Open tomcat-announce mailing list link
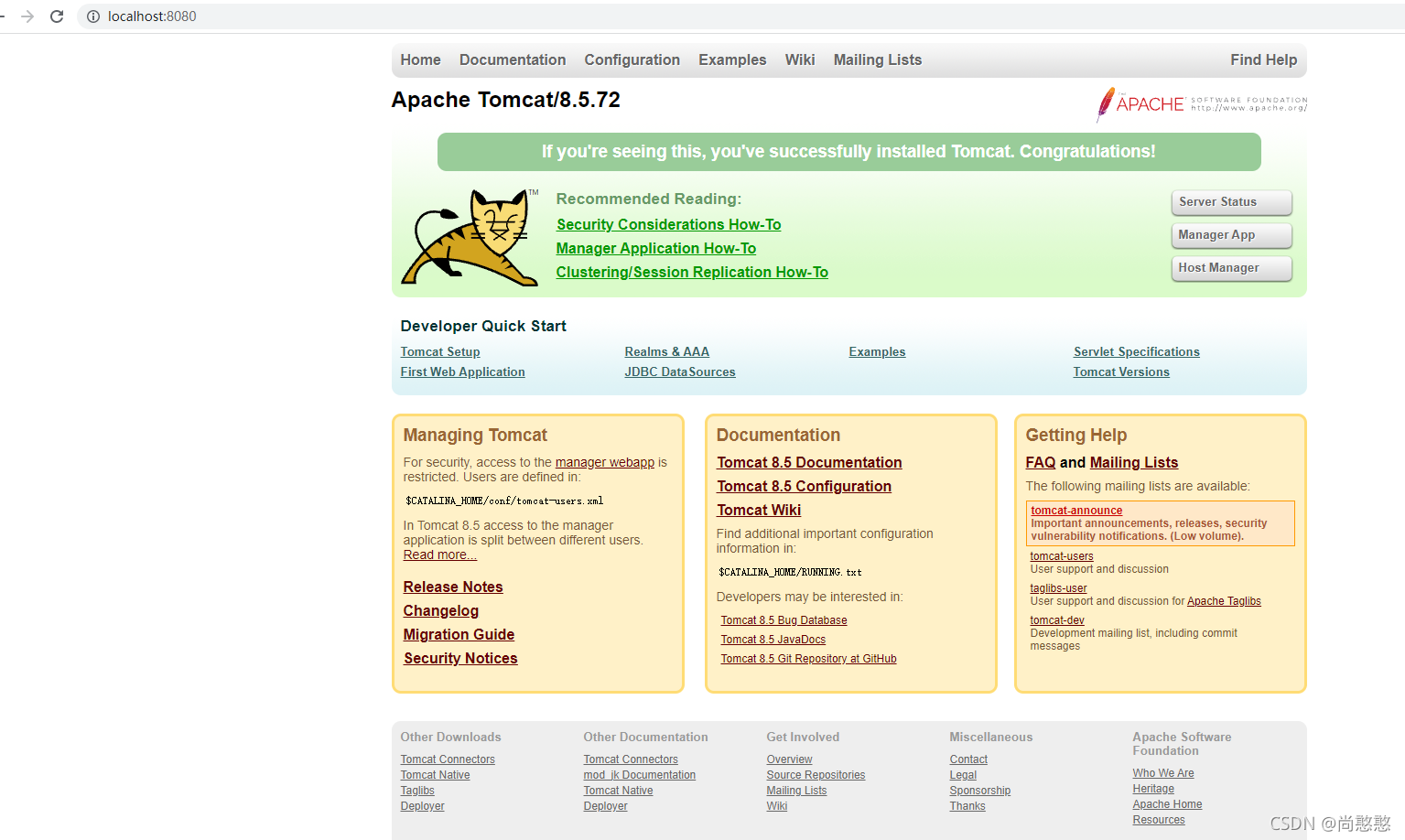1405x840 pixels. tap(1076, 511)
